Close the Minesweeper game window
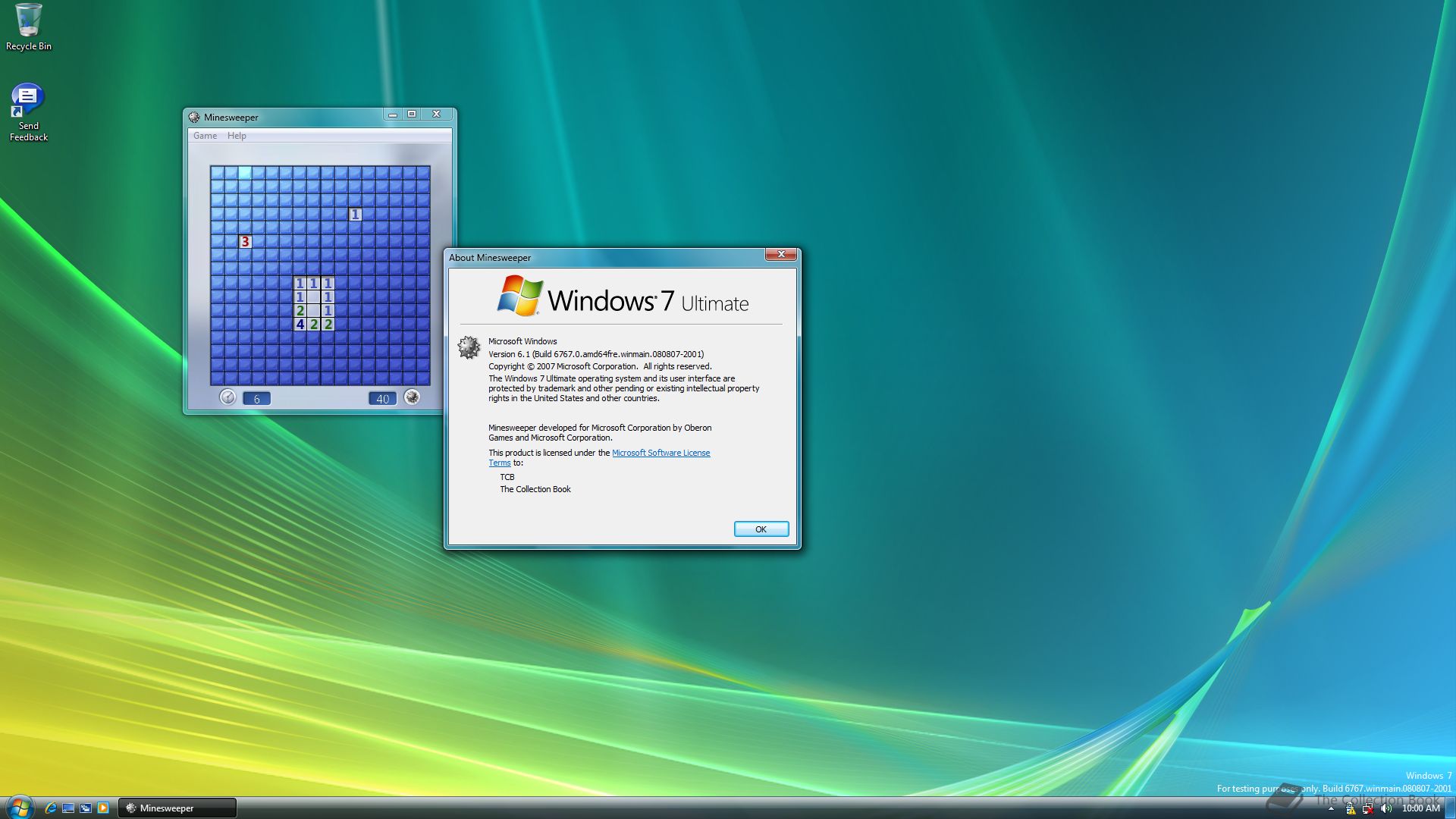The image size is (1456, 819). (437, 115)
